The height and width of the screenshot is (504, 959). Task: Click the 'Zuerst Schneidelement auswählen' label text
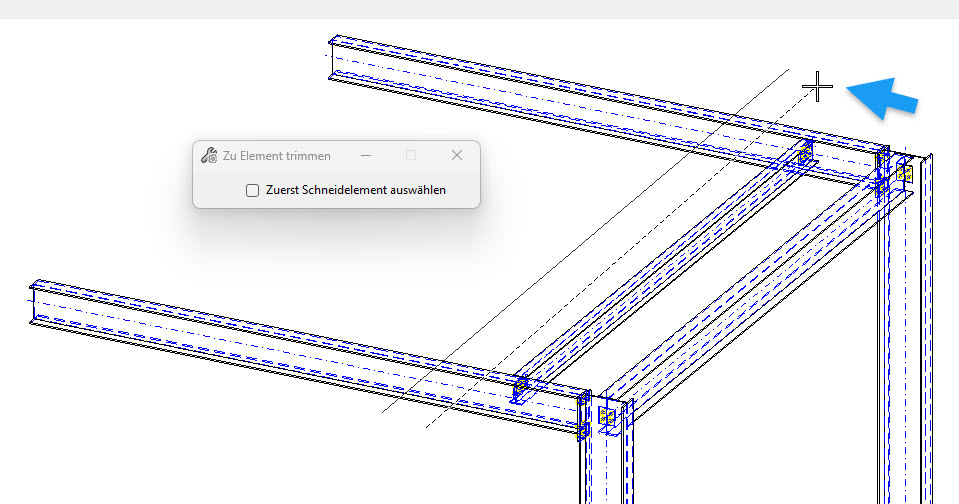(355, 190)
